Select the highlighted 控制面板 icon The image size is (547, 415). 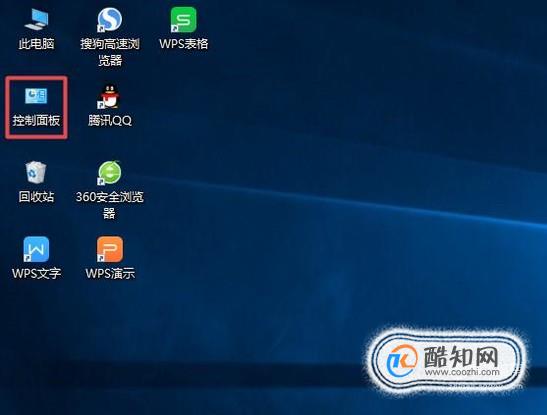[x=36, y=96]
